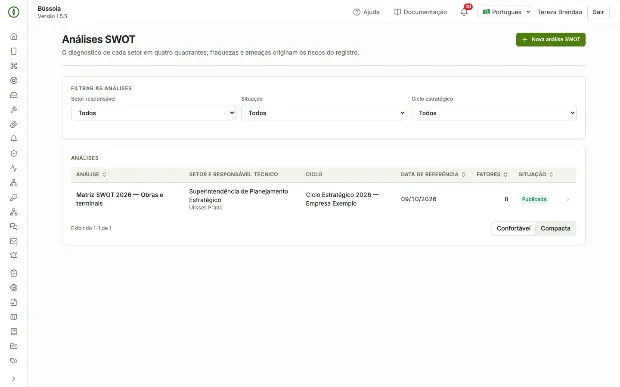Viewport: 620px width, 387px height.
Task: Open the Situação filter dropdown
Action: coord(323,113)
